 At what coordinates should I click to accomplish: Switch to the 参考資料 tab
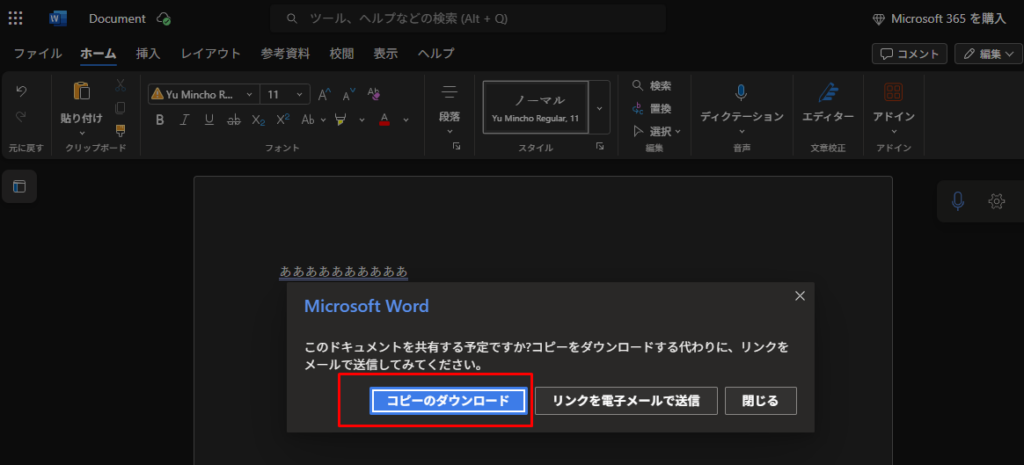click(285, 54)
